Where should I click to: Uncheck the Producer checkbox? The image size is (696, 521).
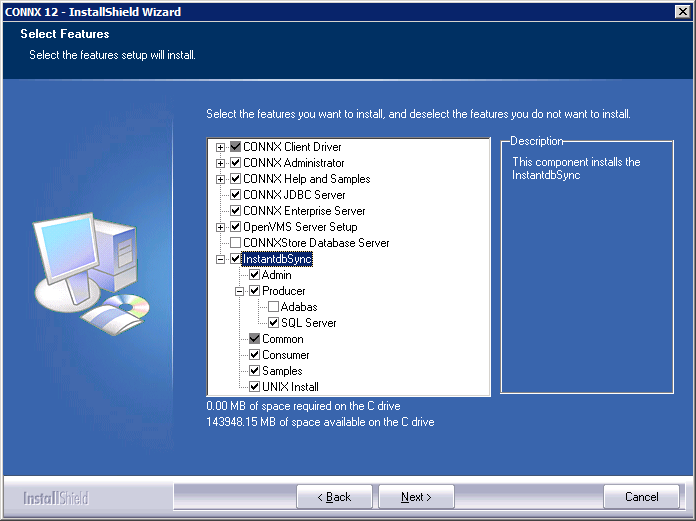point(254,291)
